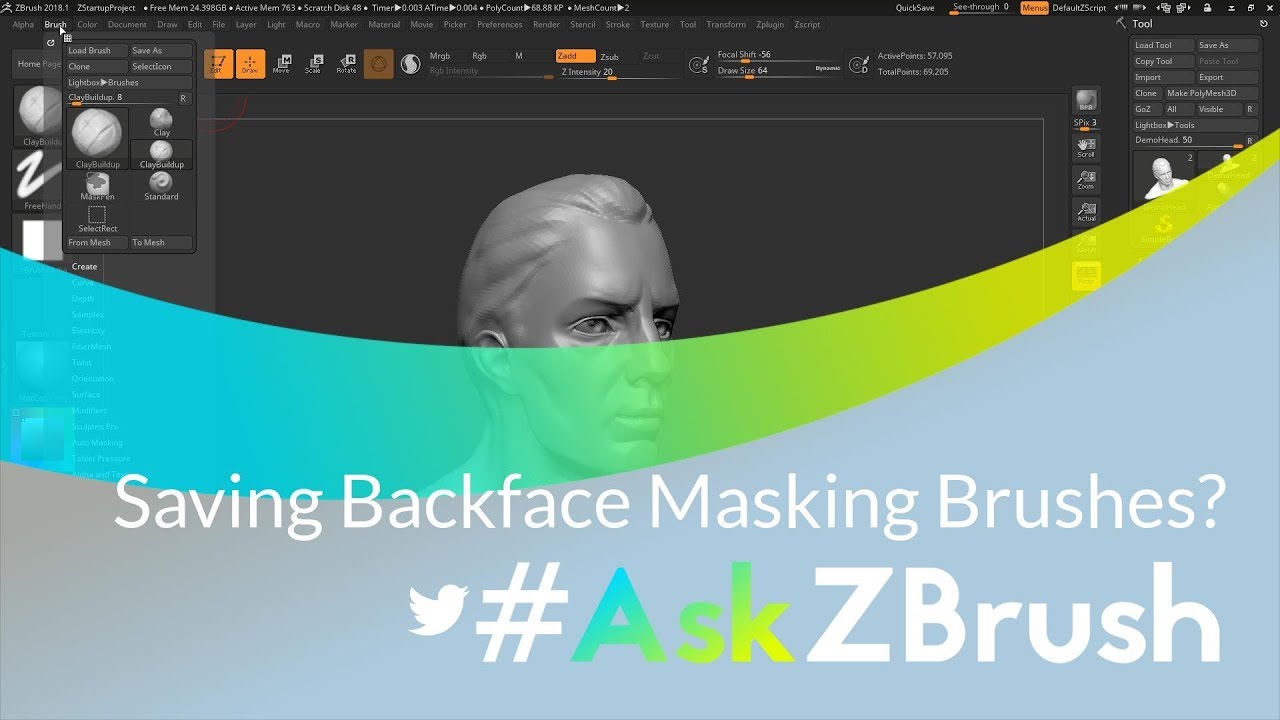Viewport: 1280px width, 720px height.
Task: Toggle the Zadd mode button
Action: coord(575,56)
